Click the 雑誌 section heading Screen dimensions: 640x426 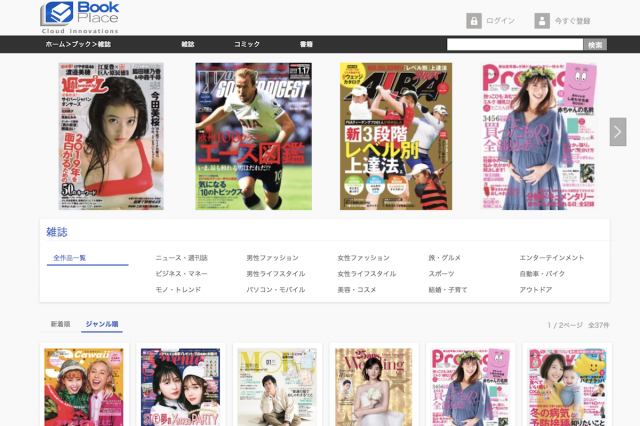[57, 232]
